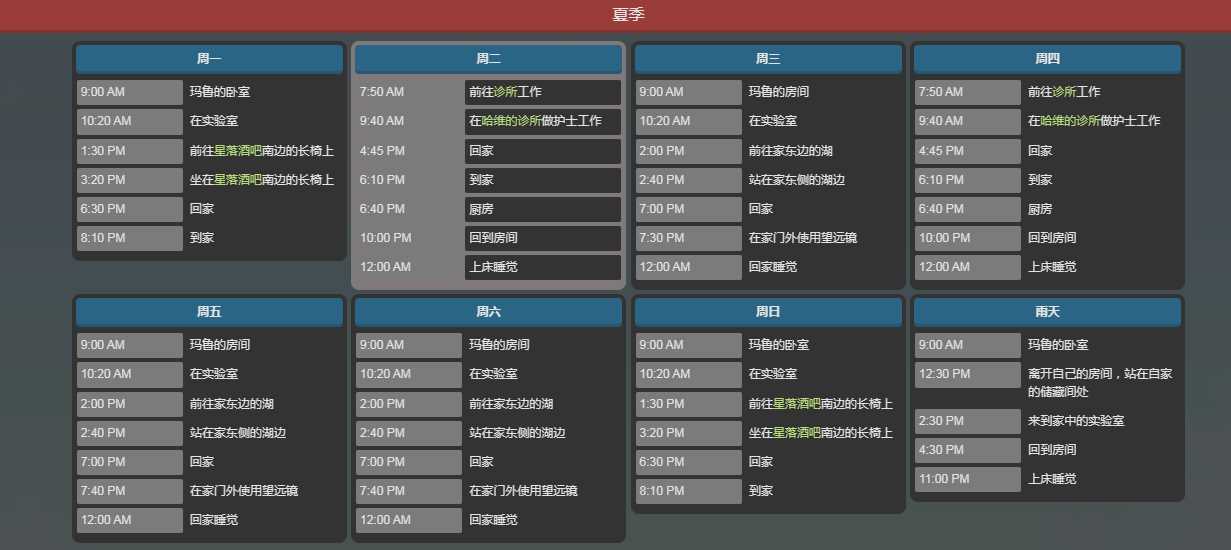
Task: Click 10:00 PM time cell under 周四
Action: click(968, 238)
